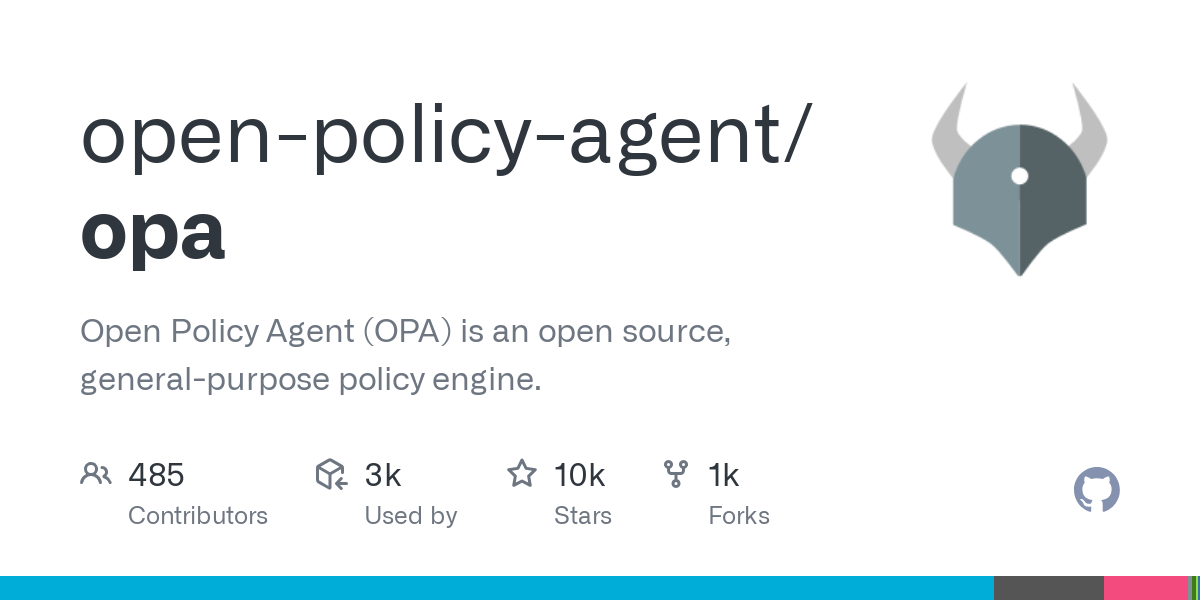Viewport: 1200px width, 600px height.
Task: Click the Stars star icon
Action: tap(522, 473)
